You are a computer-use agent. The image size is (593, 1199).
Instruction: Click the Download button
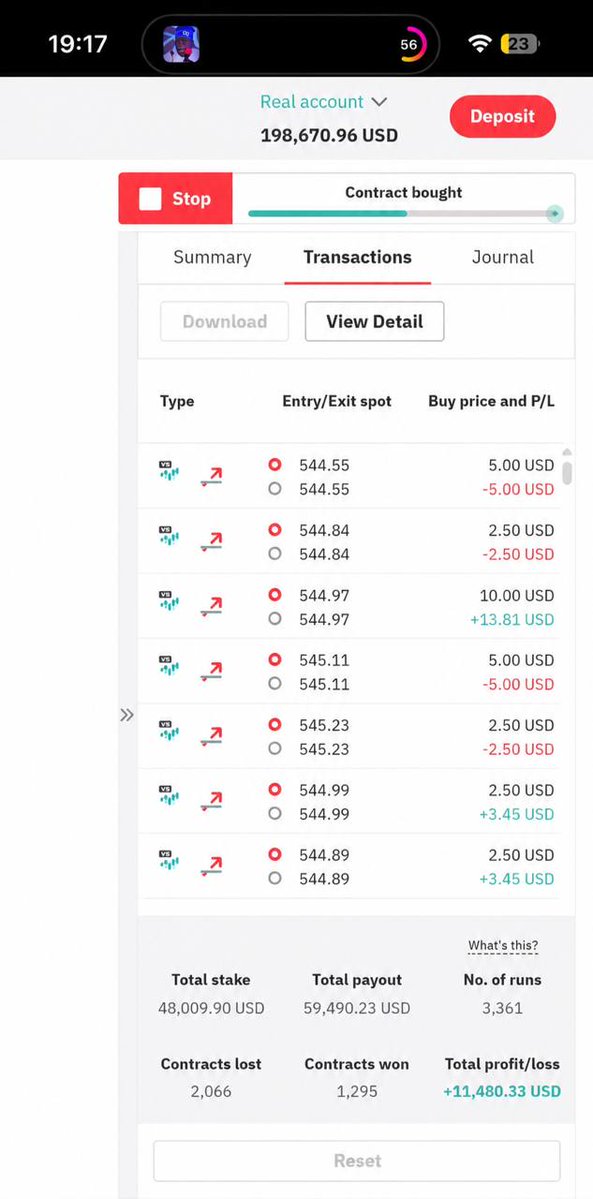pos(224,321)
